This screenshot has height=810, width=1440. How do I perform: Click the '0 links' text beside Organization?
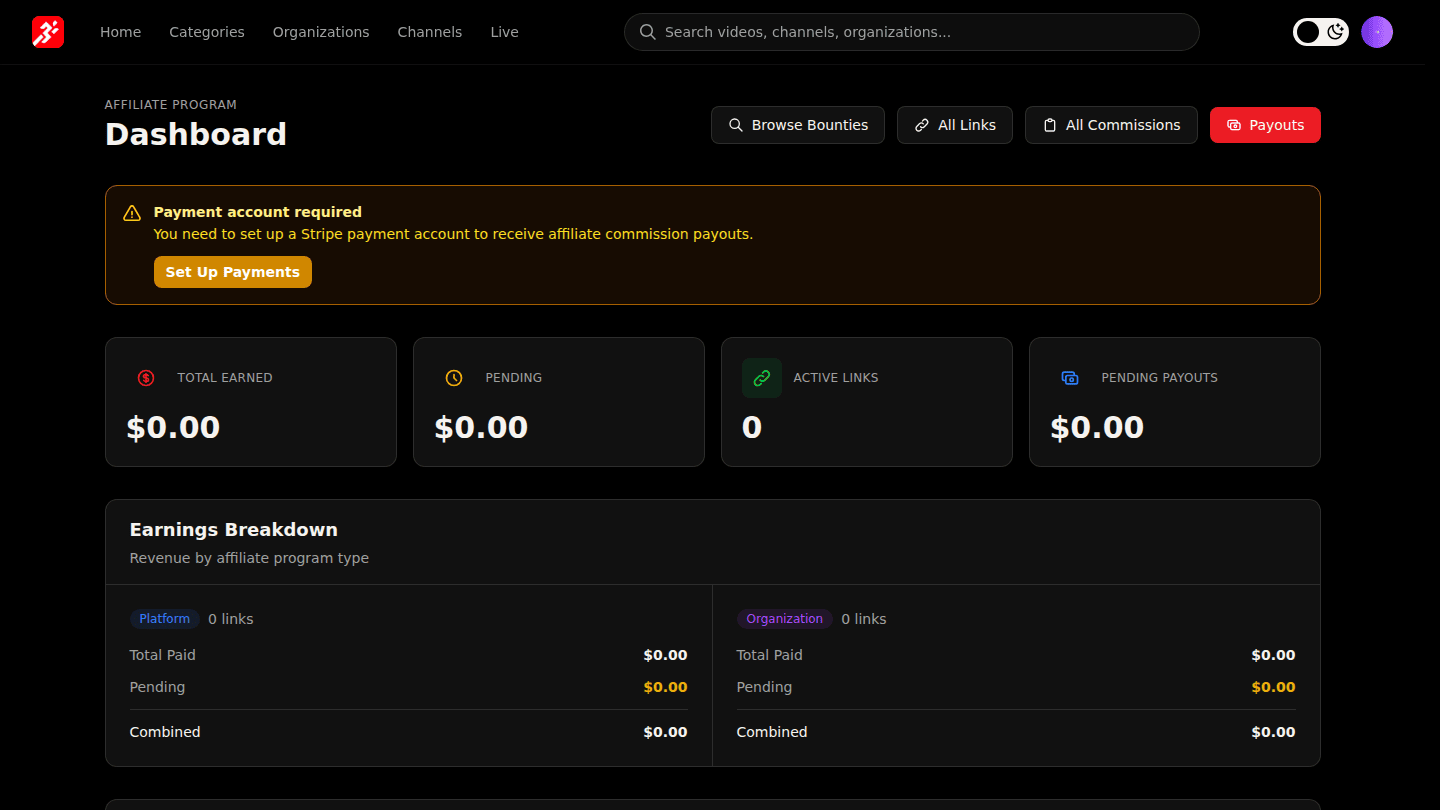pyautogui.click(x=864, y=619)
